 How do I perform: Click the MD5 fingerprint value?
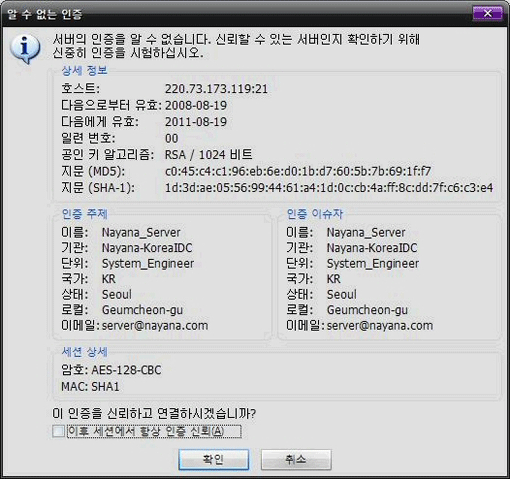[298, 171]
